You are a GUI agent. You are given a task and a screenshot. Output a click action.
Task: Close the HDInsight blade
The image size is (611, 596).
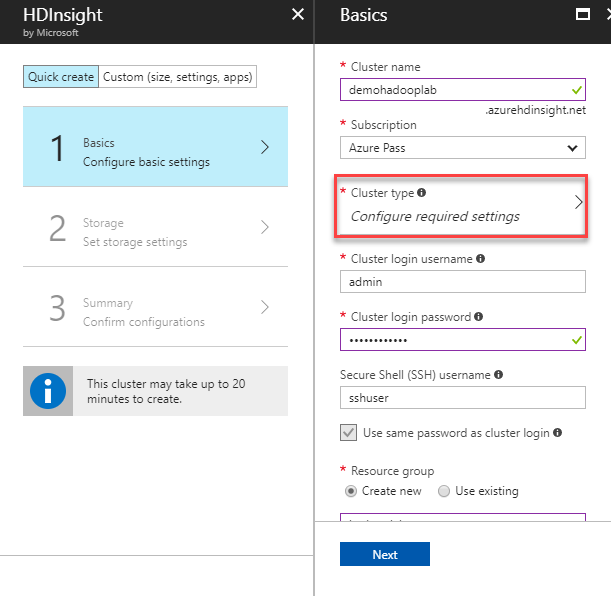(x=297, y=14)
